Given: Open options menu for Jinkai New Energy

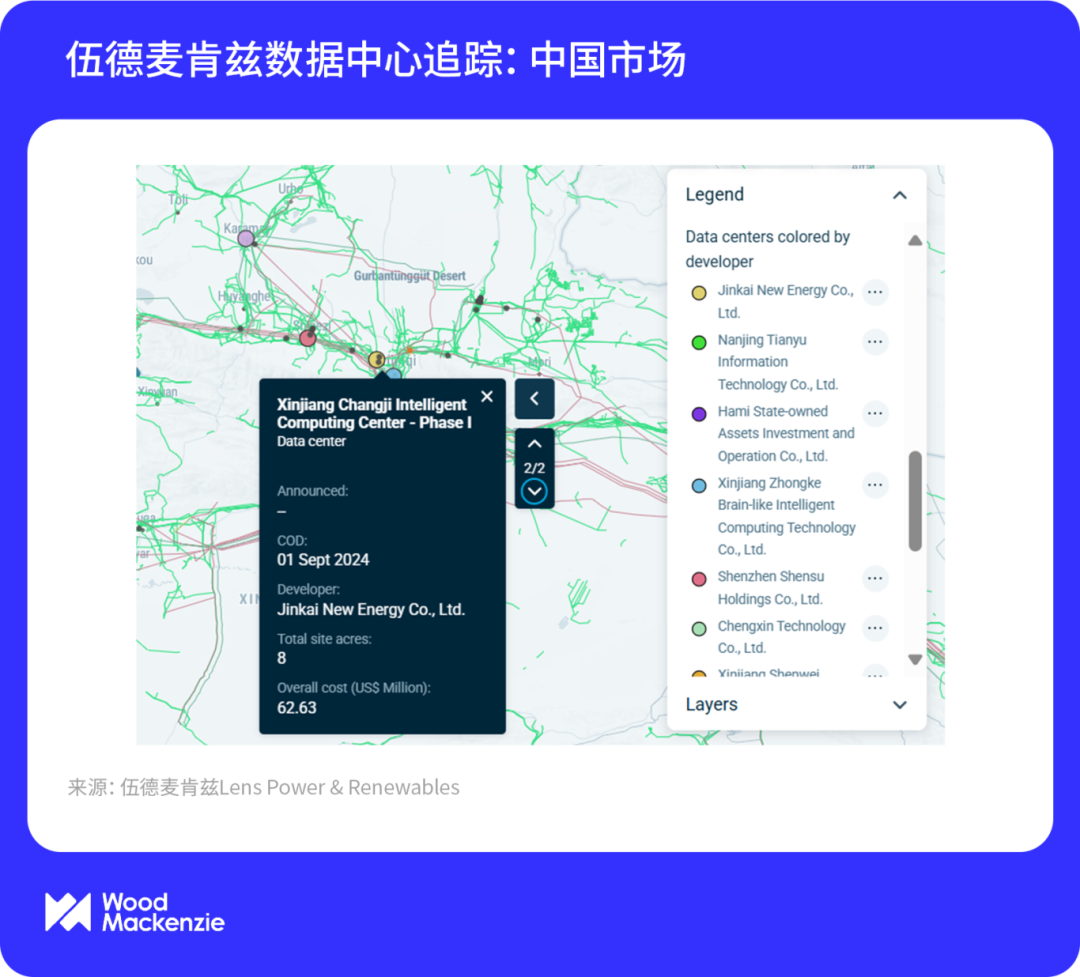Looking at the screenshot, I should click(x=875, y=292).
